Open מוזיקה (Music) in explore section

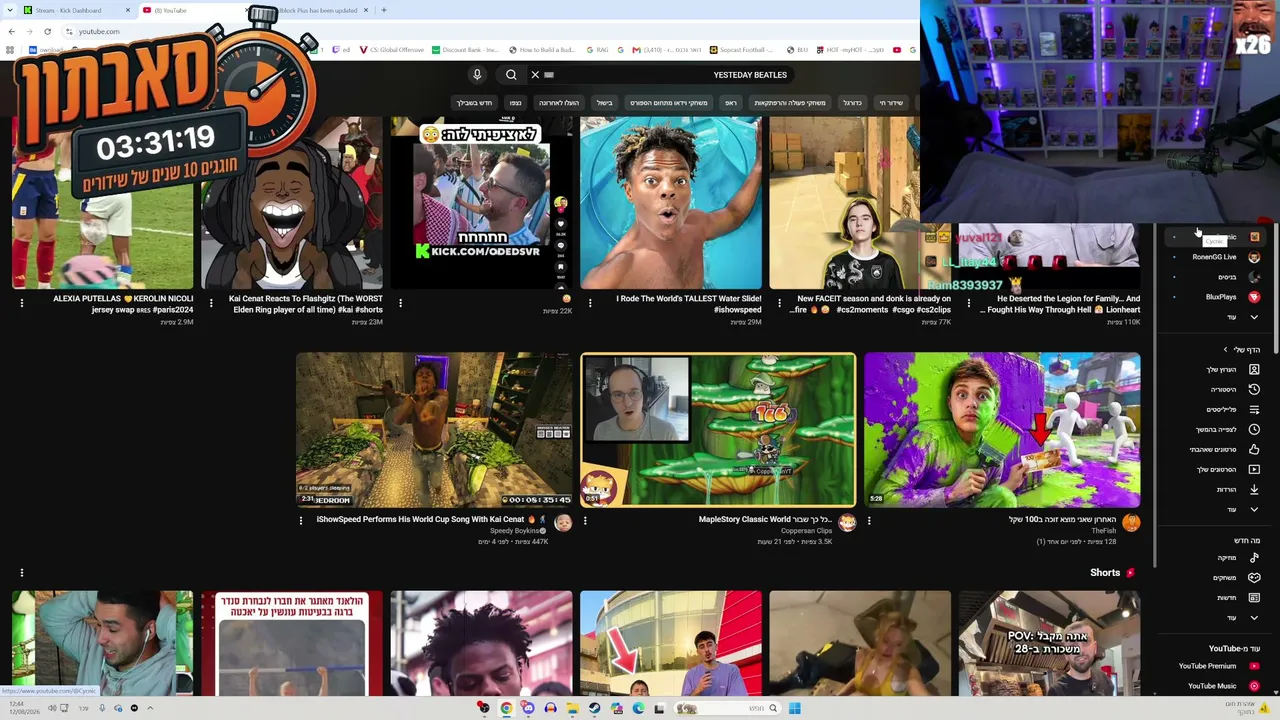click(1215, 558)
